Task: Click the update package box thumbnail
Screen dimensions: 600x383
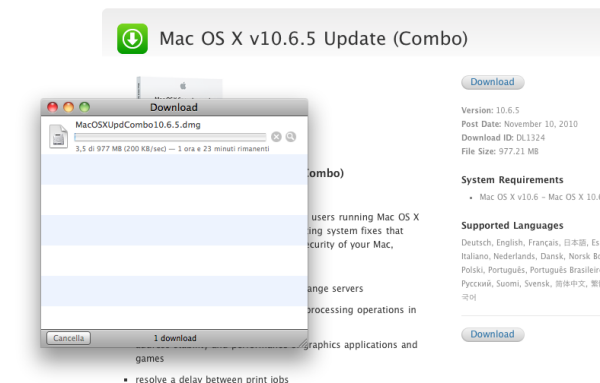Action: pyautogui.click(x=179, y=88)
